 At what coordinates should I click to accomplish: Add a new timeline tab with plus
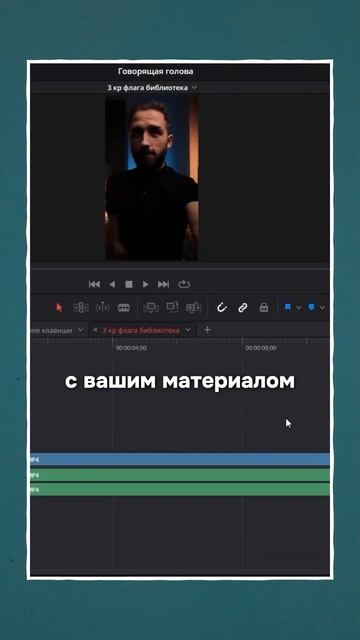(x=207, y=330)
